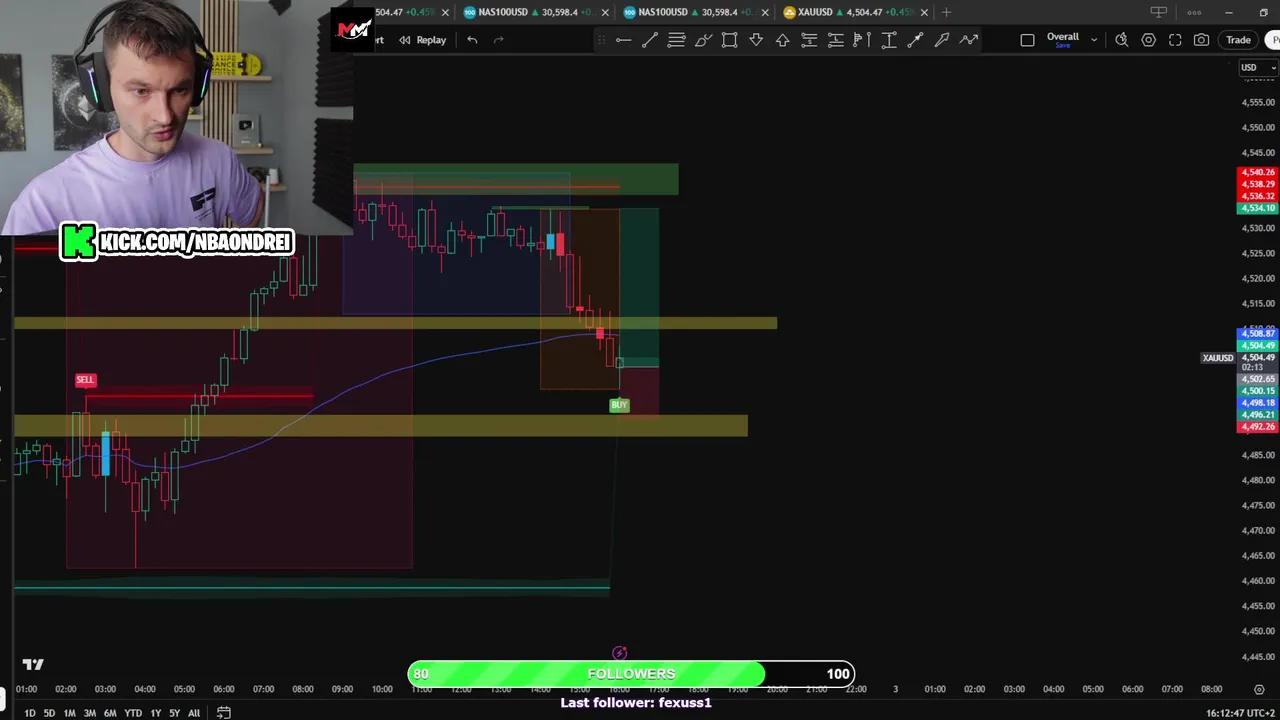Set time range to 1D
This screenshot has height=720, width=1280.
pos(30,713)
